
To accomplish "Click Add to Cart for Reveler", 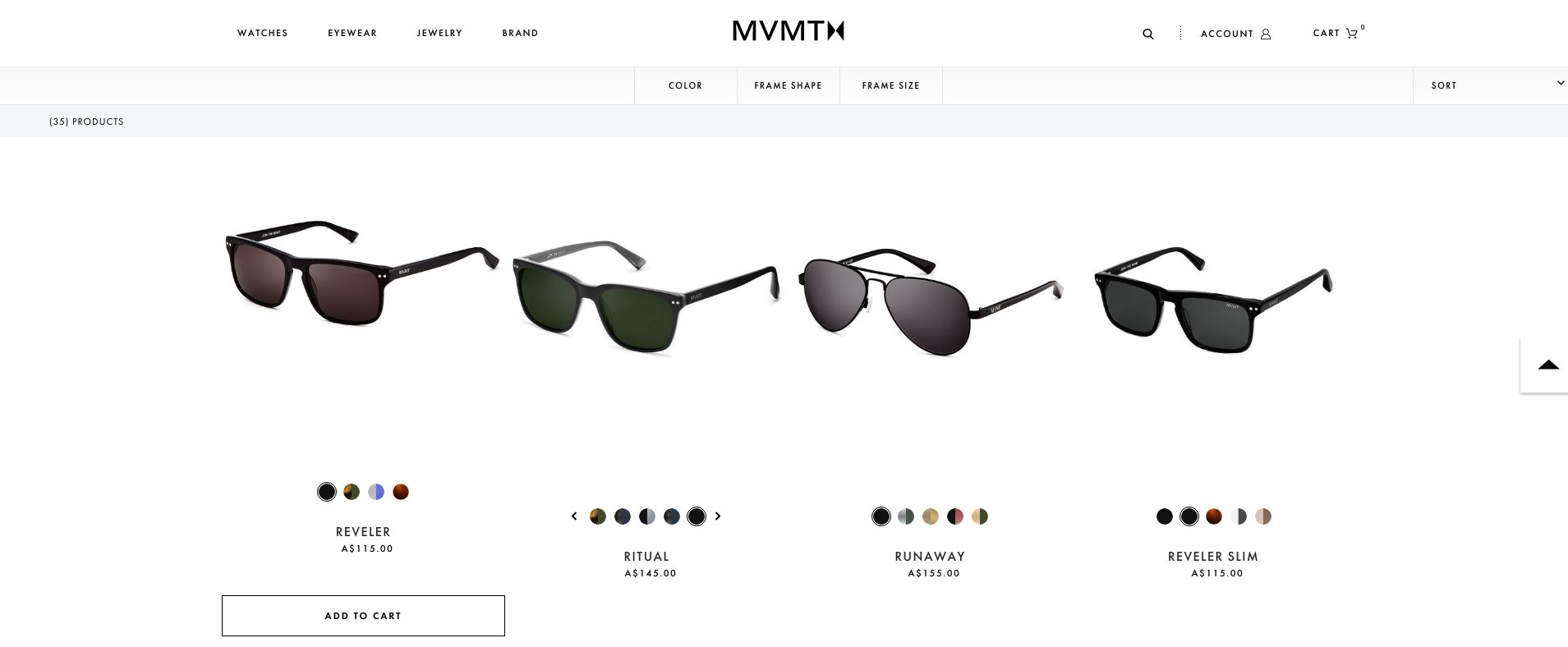I will (x=363, y=616).
